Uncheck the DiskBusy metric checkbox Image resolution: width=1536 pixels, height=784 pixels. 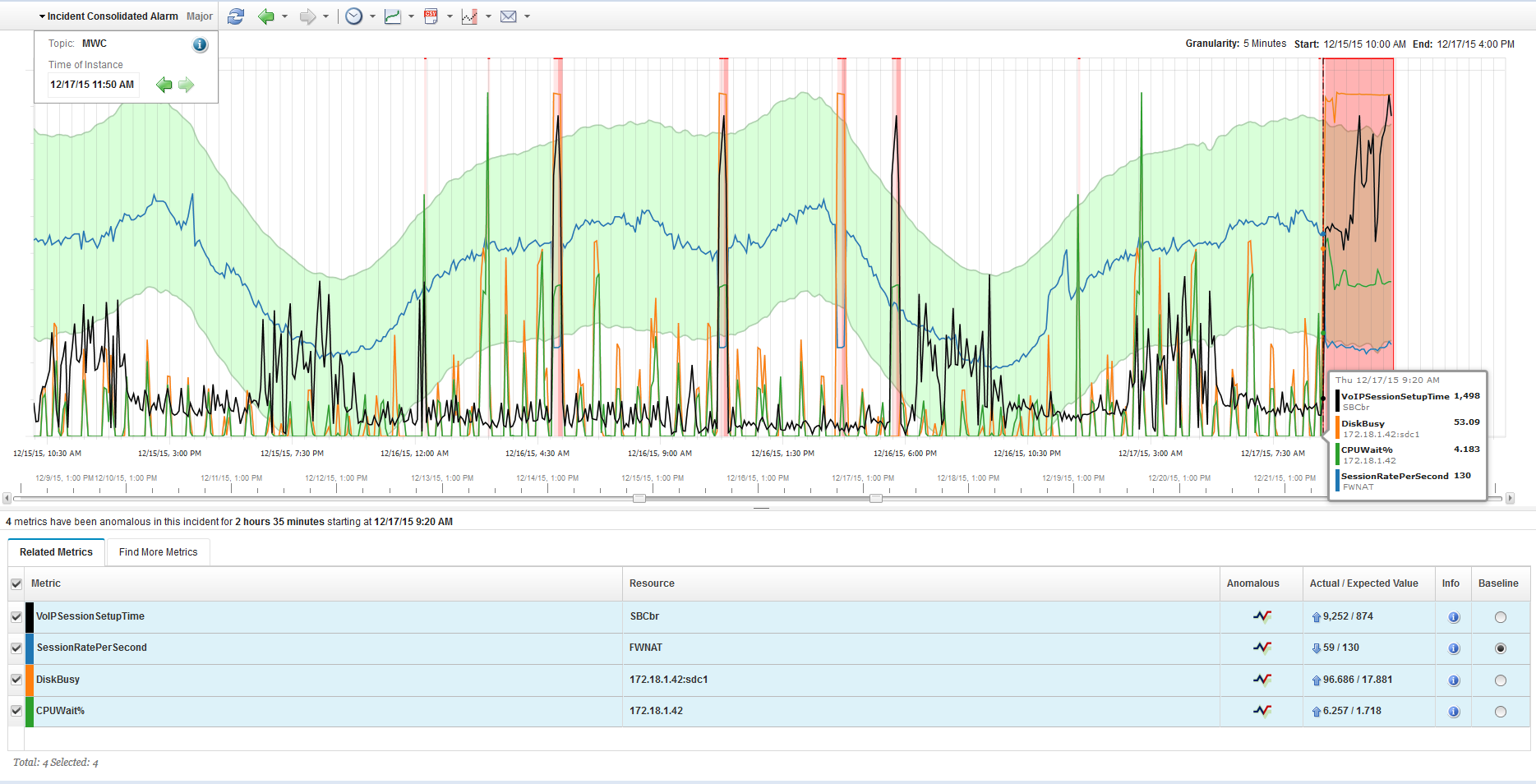click(x=16, y=680)
